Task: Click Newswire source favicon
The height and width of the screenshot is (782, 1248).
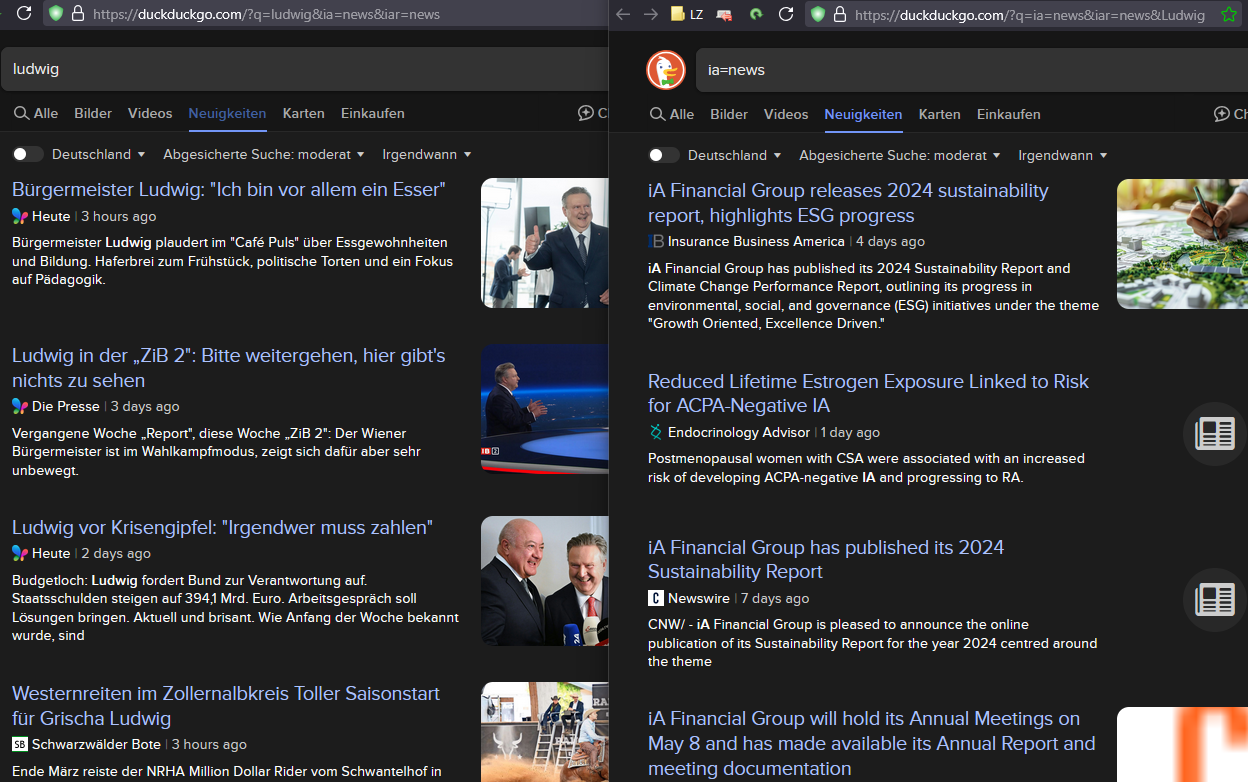Action: coord(656,598)
